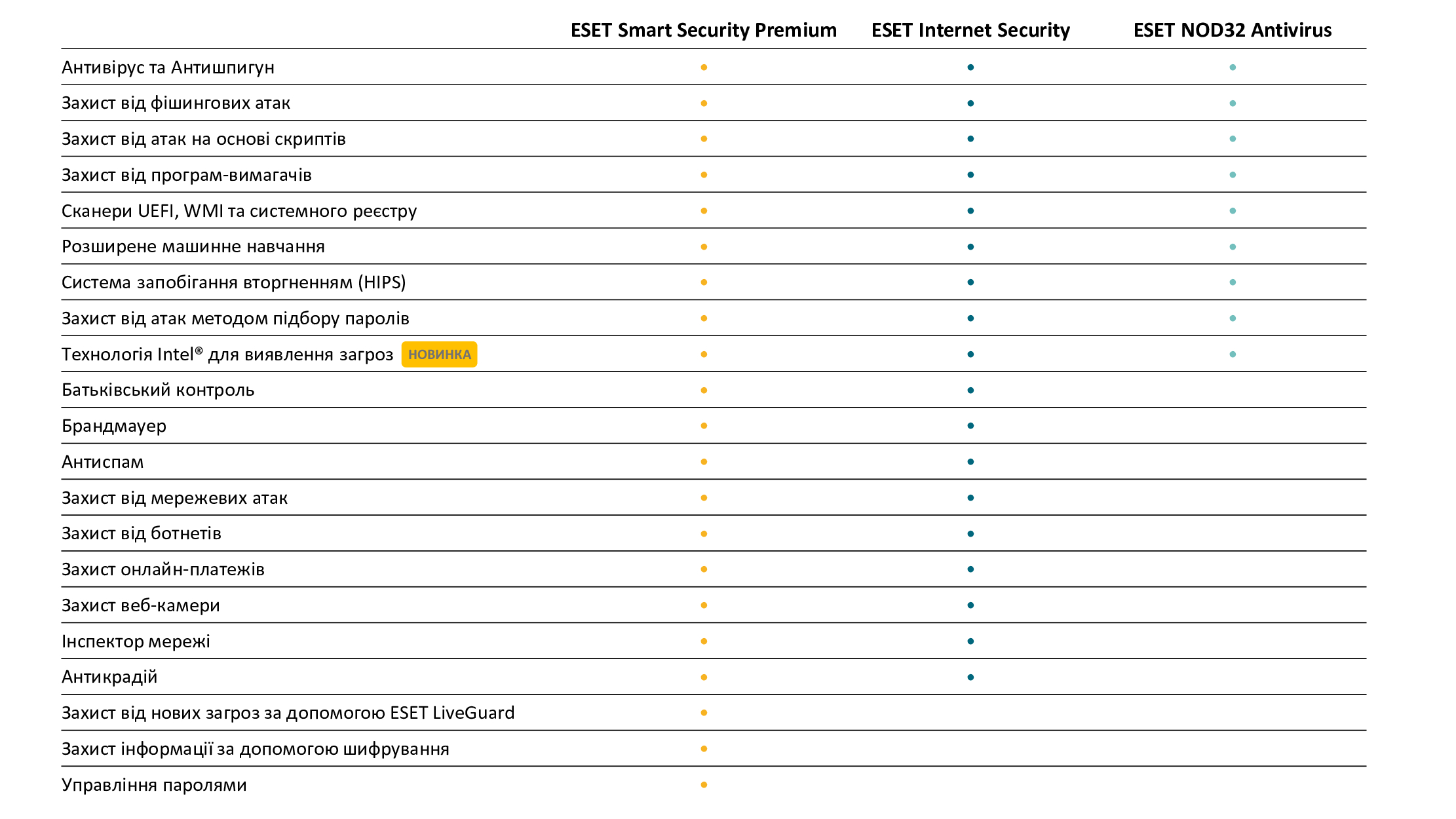This screenshot has width=1456, height=819.
Task: Click the light teal dot in the Intel technology row
Action: [1233, 354]
